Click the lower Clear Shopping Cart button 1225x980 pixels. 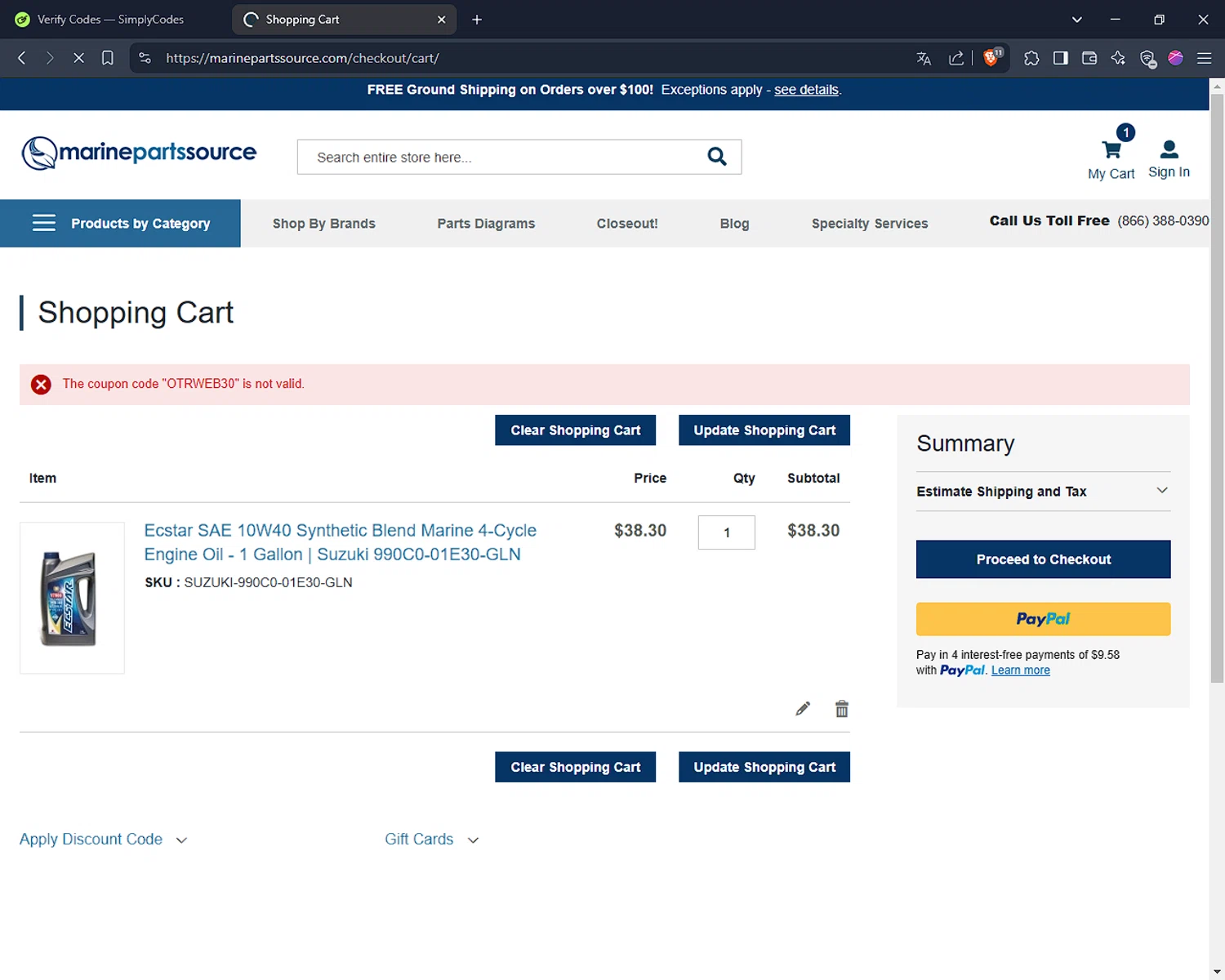(x=575, y=767)
